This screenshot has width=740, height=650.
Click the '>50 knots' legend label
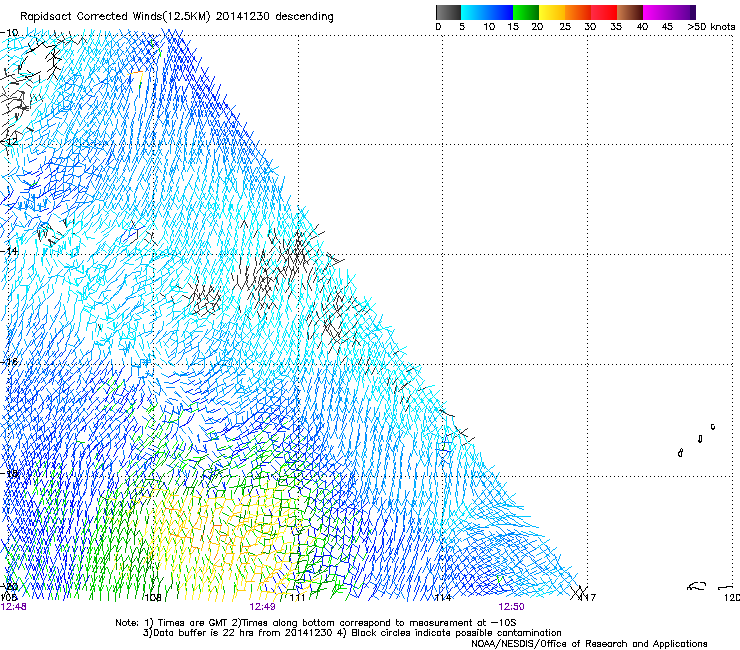[711, 27]
